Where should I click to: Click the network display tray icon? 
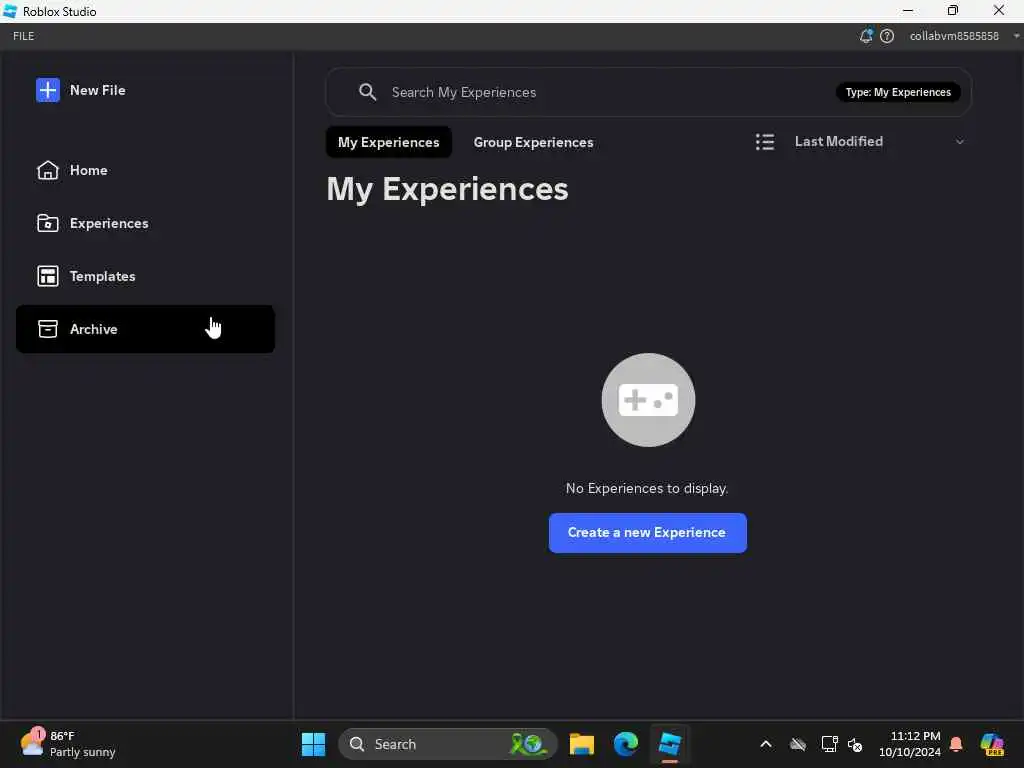coord(829,744)
